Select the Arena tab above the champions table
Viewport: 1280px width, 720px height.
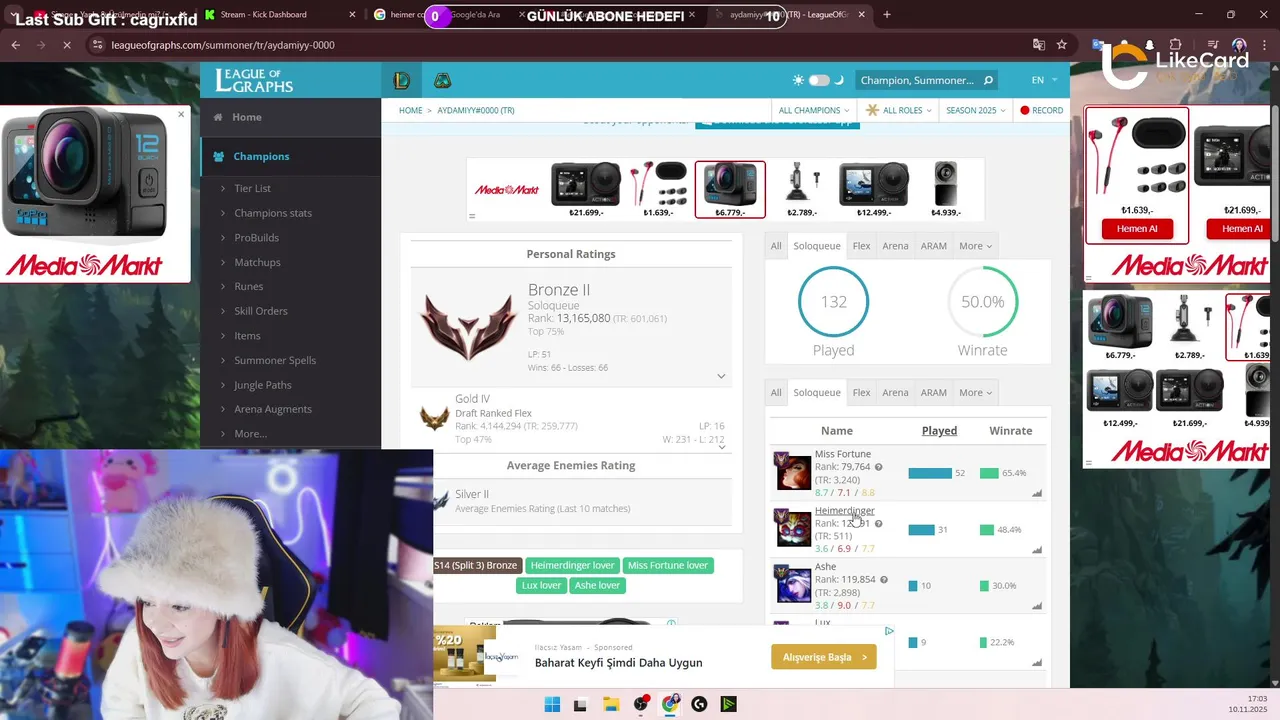(895, 393)
